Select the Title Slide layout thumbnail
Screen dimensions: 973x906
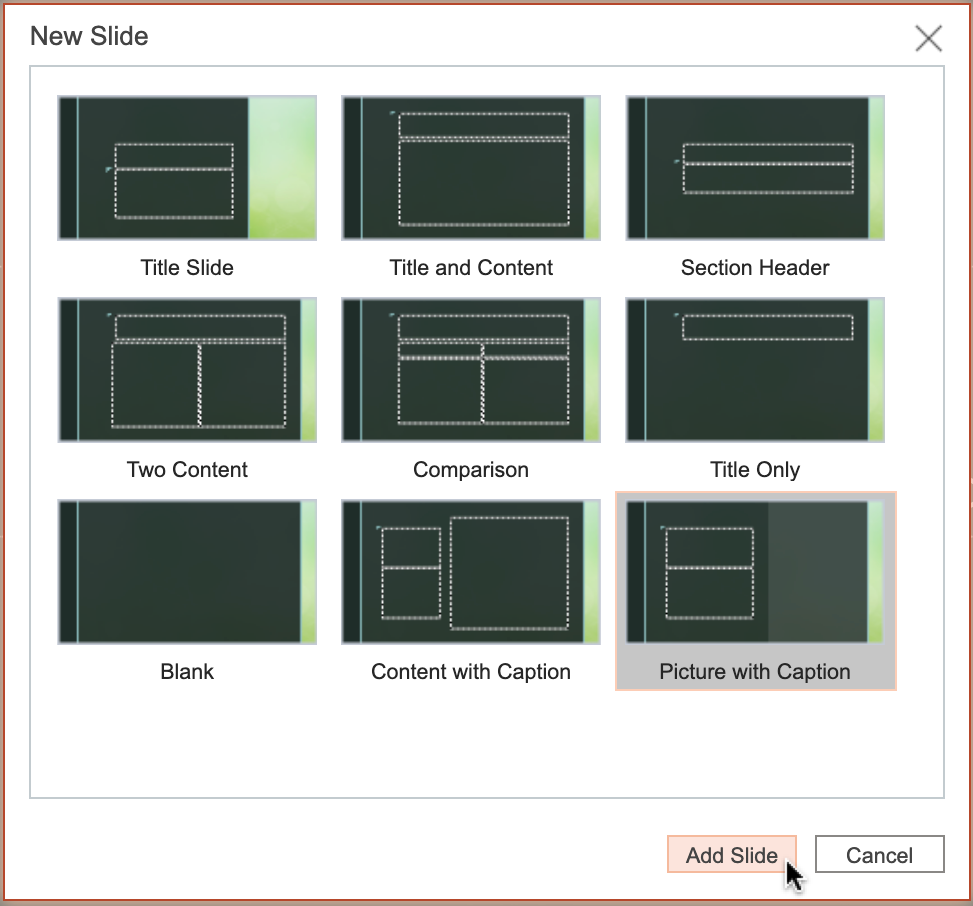pos(187,168)
